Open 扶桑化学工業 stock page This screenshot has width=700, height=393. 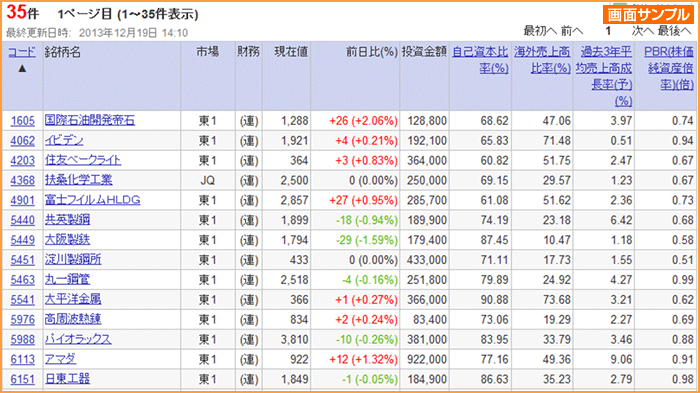coord(79,180)
